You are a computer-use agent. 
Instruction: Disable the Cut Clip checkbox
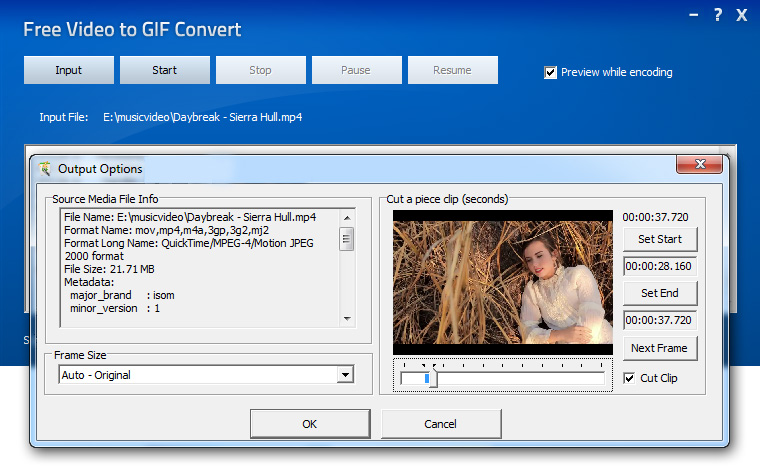[x=628, y=378]
